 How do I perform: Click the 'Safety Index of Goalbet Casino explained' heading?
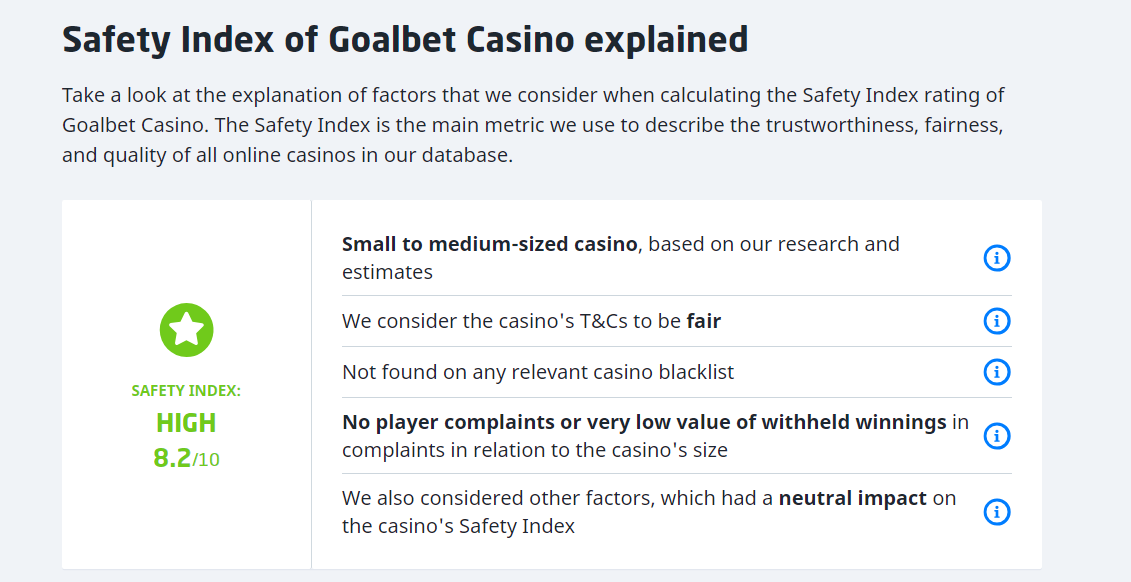(405, 40)
